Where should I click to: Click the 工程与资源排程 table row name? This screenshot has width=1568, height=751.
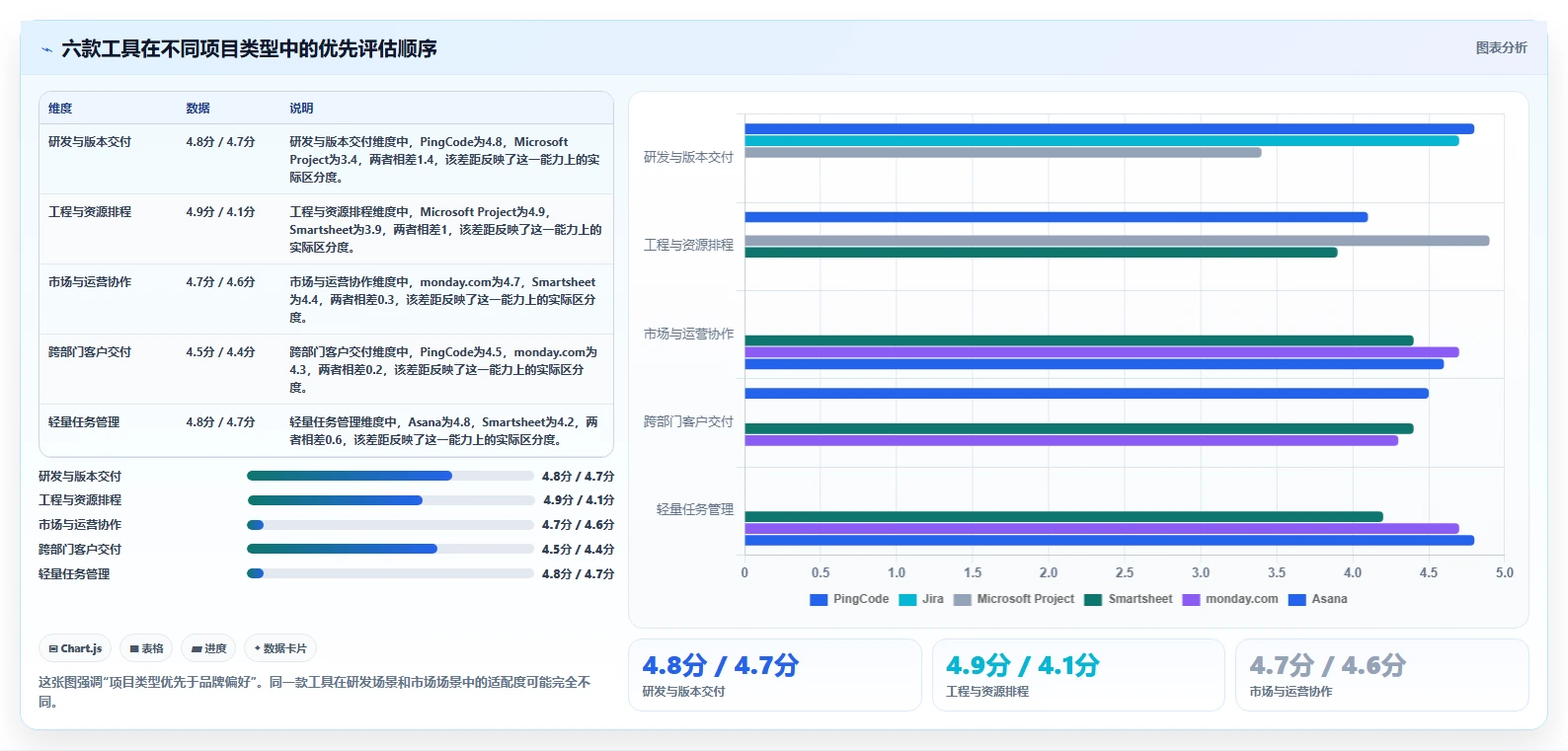(x=90, y=212)
